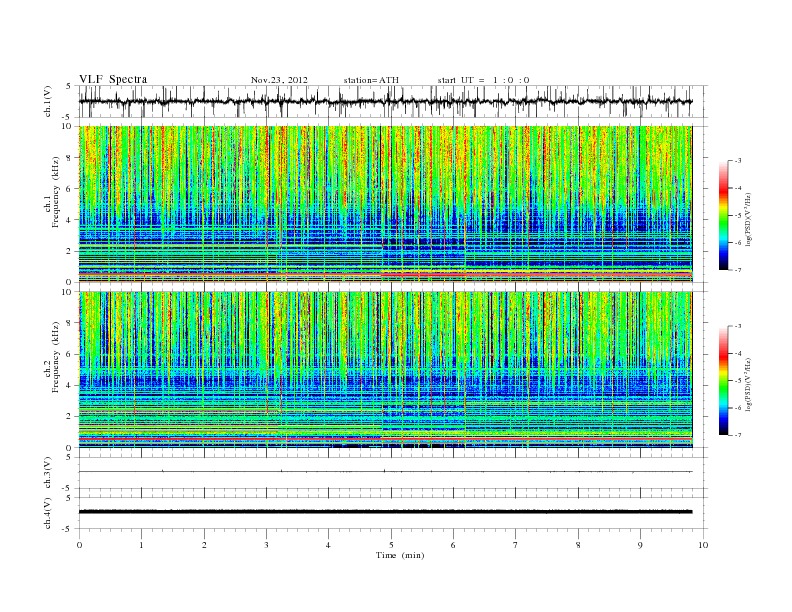Click inside the ch.1 spectrogram panel
The width and height of the screenshot is (792, 612).
385,204
